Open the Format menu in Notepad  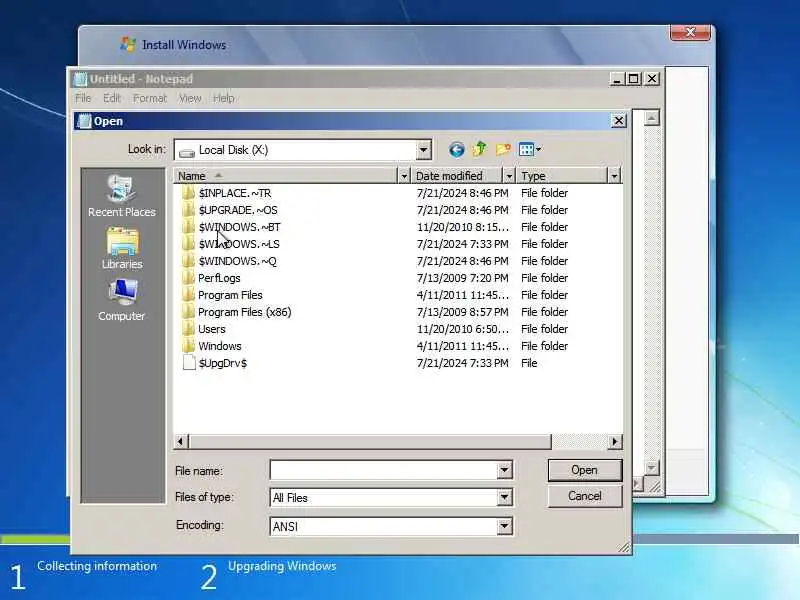coord(149,98)
